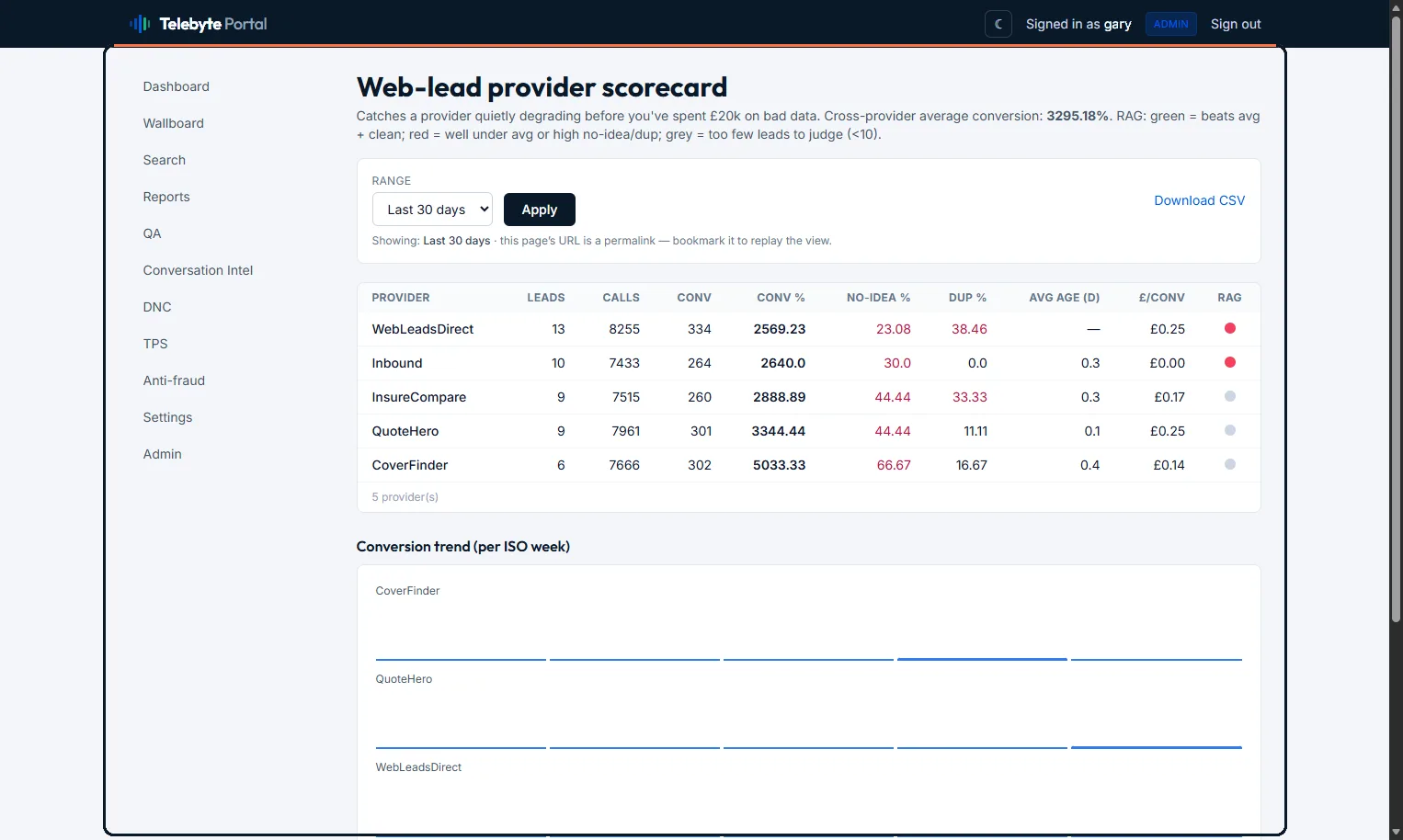Apply the selected date range

(x=540, y=210)
